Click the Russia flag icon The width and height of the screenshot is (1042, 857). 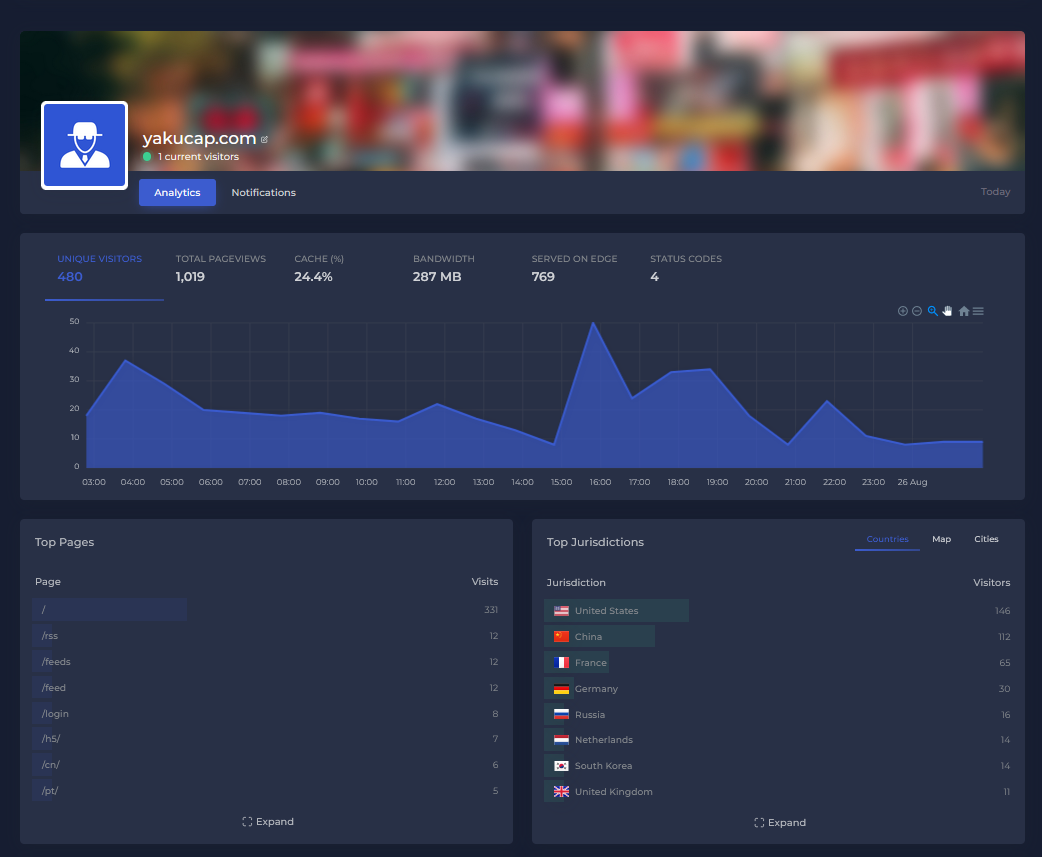562,714
